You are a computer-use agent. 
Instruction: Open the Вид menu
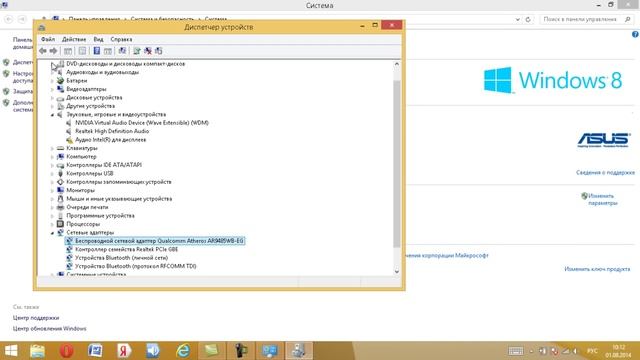[98, 39]
